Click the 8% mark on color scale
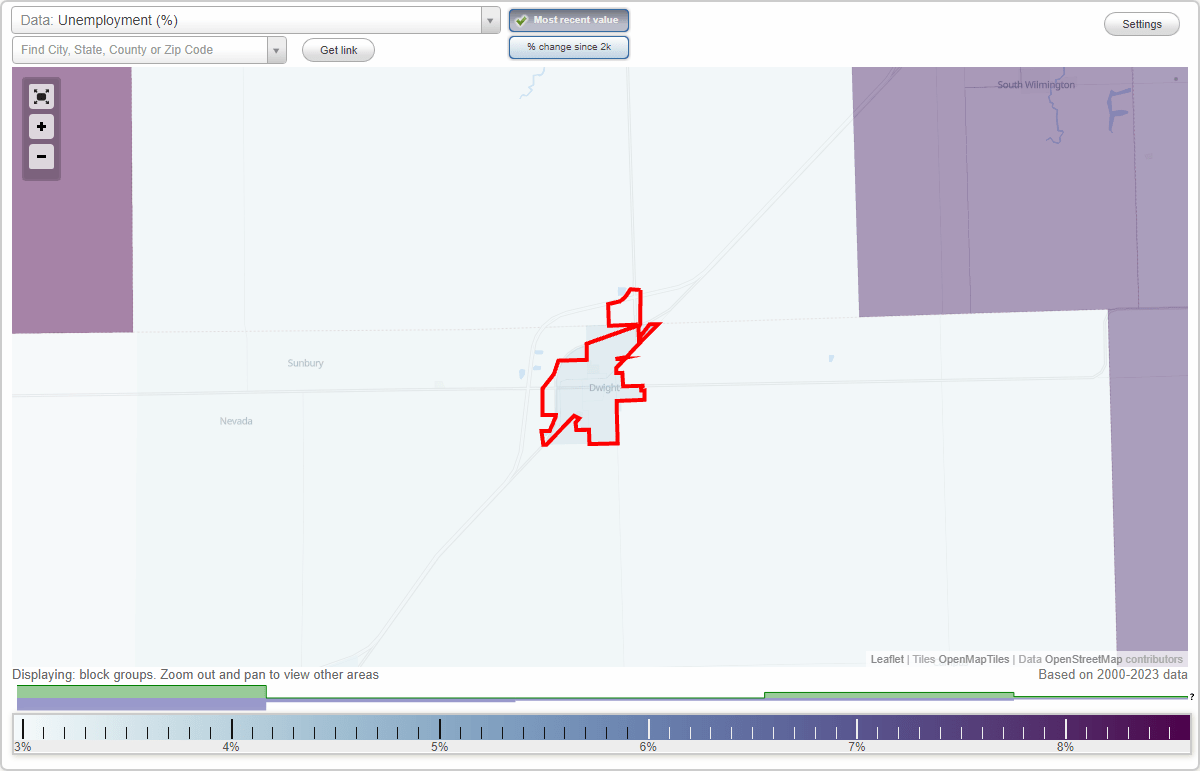Image resolution: width=1200 pixels, height=771 pixels. click(x=1065, y=747)
